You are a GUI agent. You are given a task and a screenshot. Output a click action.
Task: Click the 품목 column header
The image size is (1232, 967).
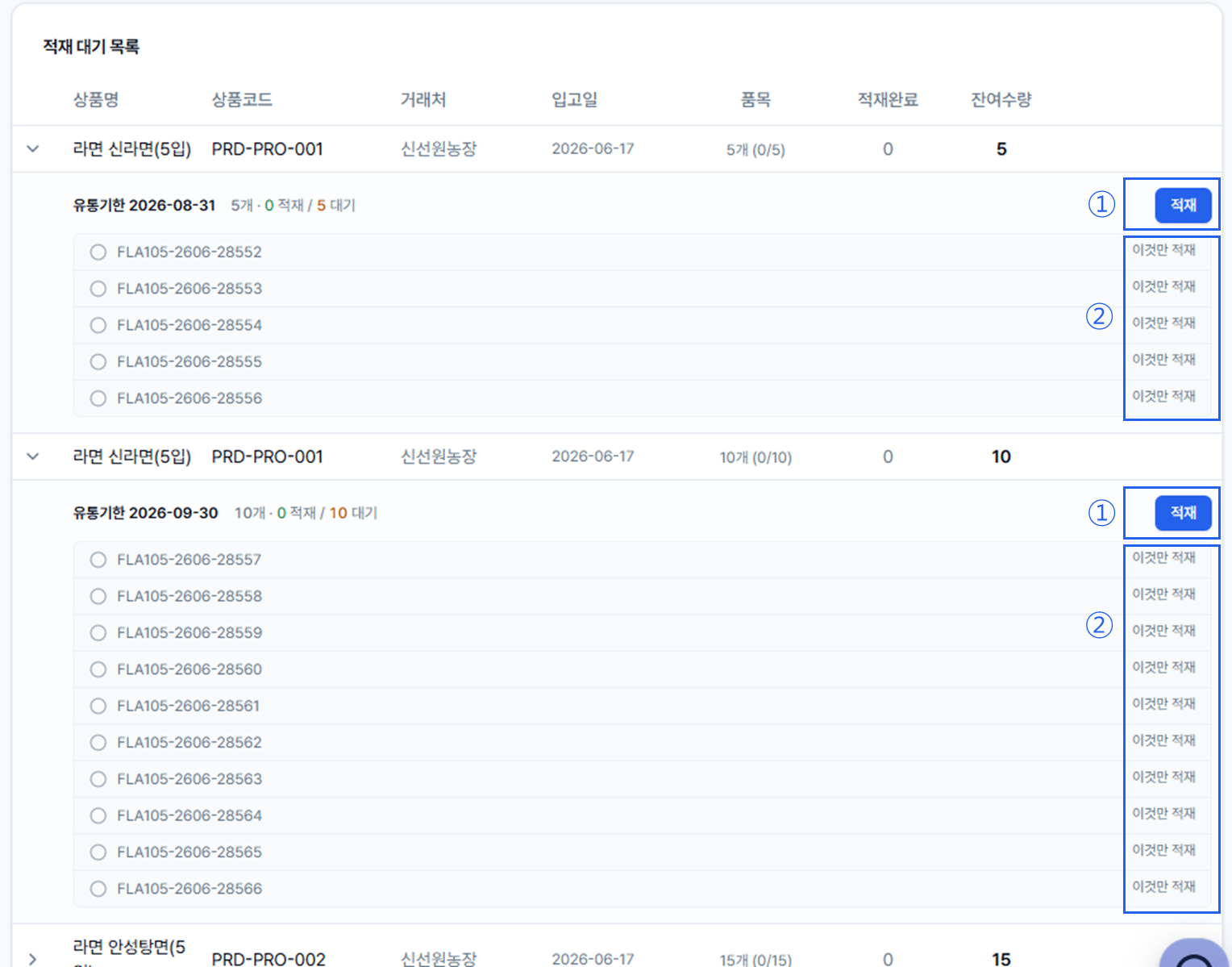(x=755, y=100)
